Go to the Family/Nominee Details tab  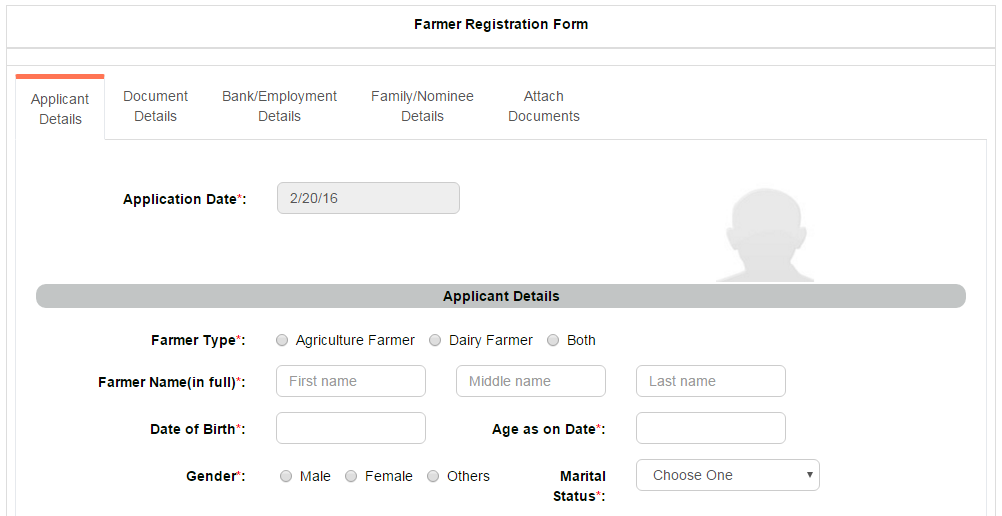click(422, 106)
